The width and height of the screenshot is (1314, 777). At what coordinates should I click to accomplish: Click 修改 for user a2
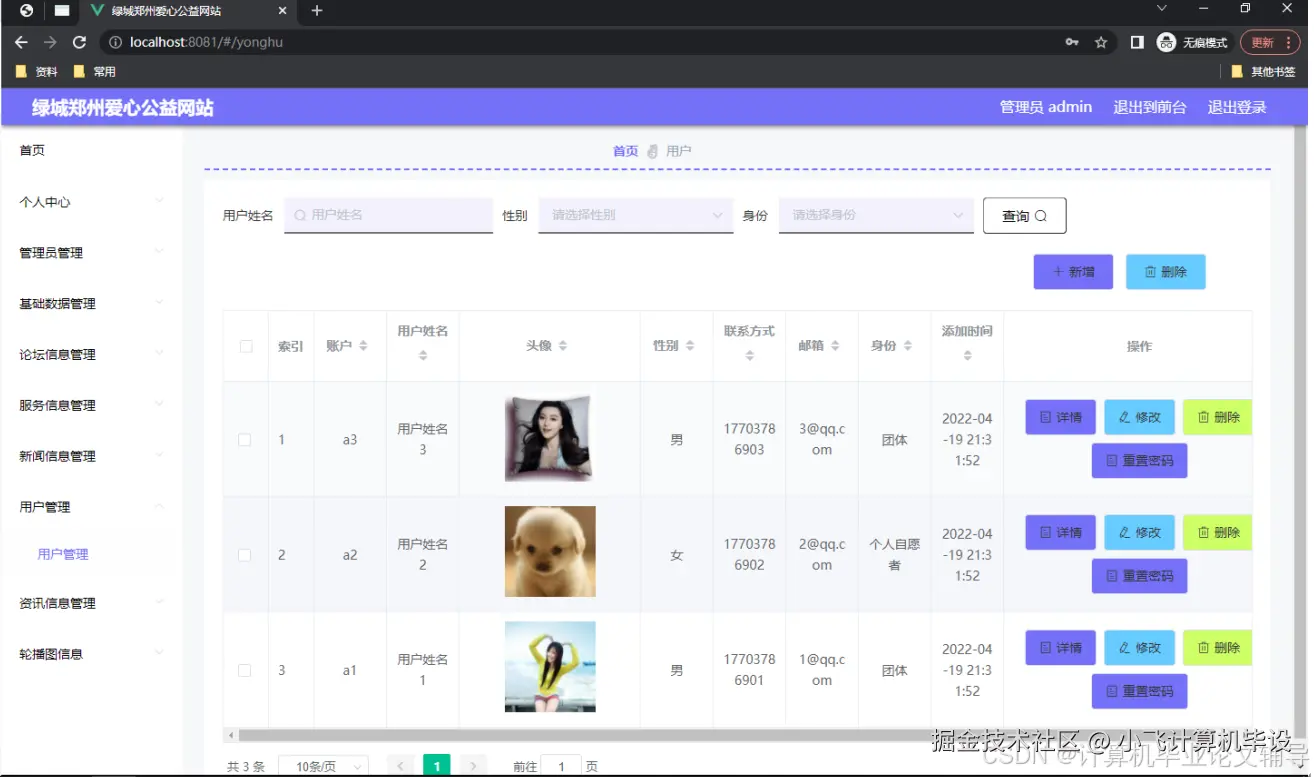point(1139,533)
